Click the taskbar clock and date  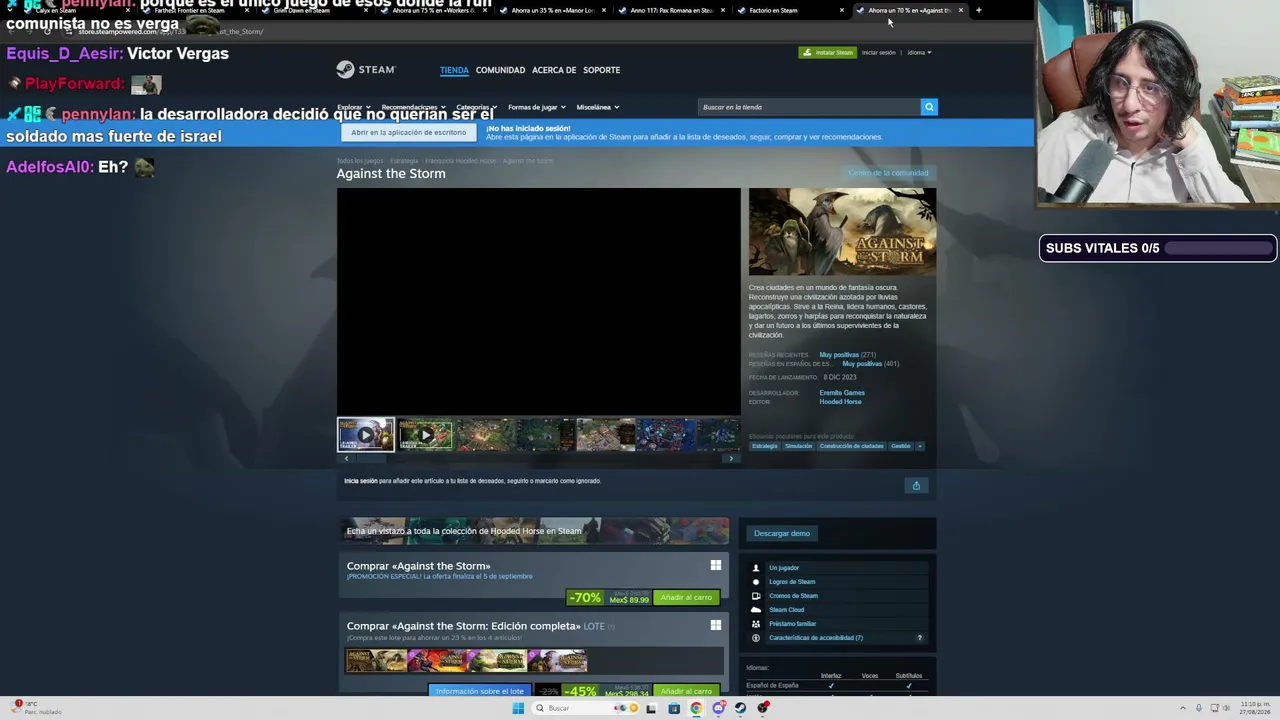[x=1255, y=709]
